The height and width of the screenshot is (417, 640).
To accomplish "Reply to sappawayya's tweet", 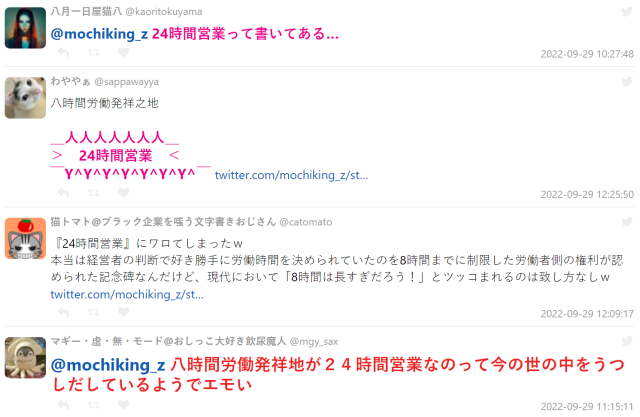I will click(x=63, y=193).
